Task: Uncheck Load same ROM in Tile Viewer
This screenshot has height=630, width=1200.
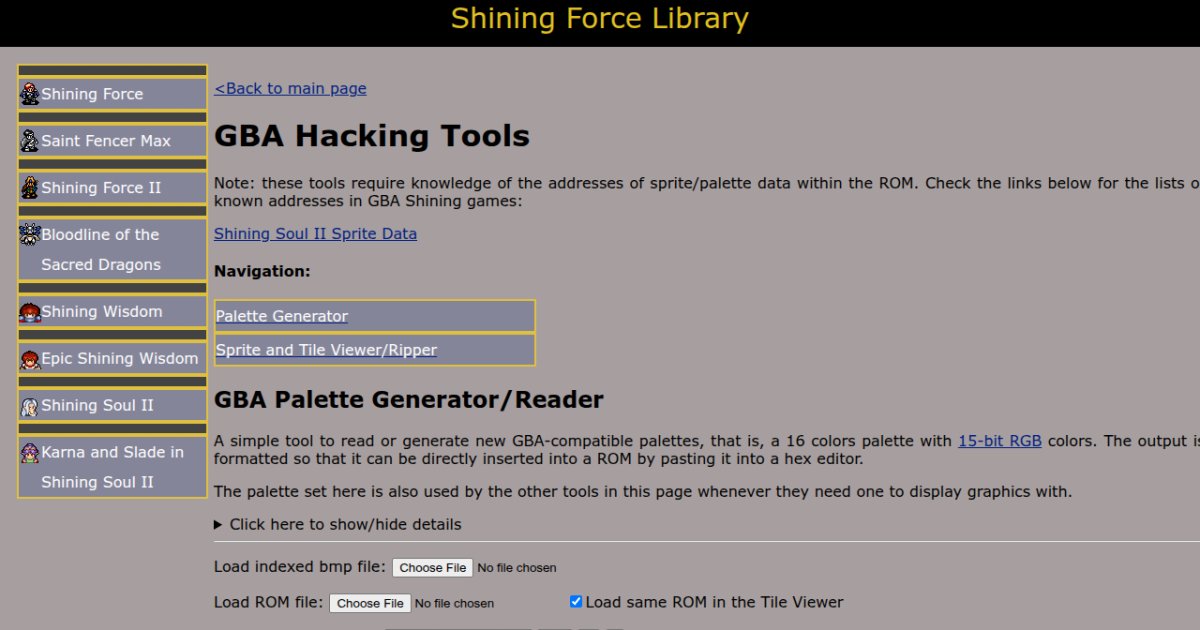Action: (x=576, y=602)
